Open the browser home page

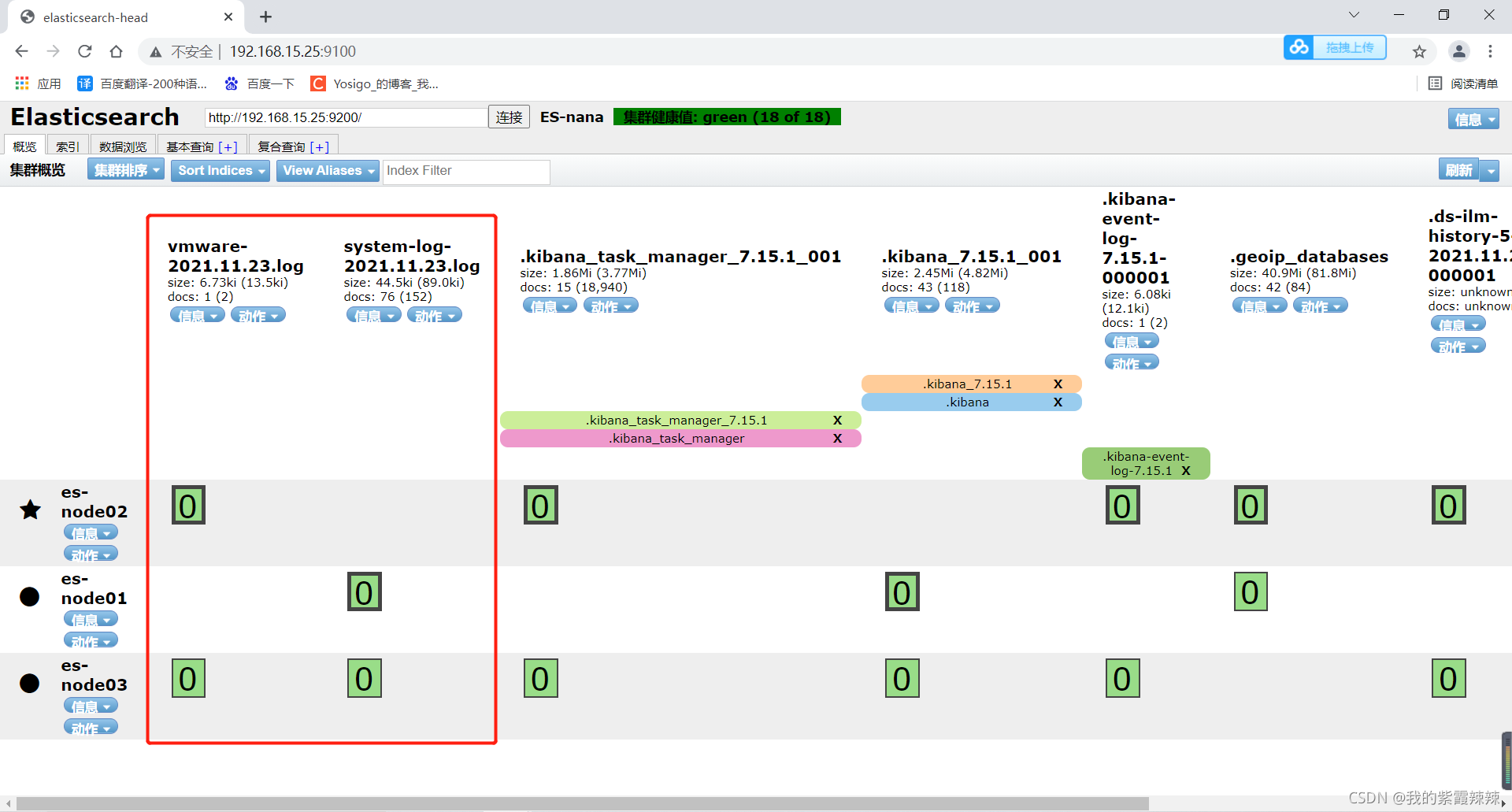[116, 51]
